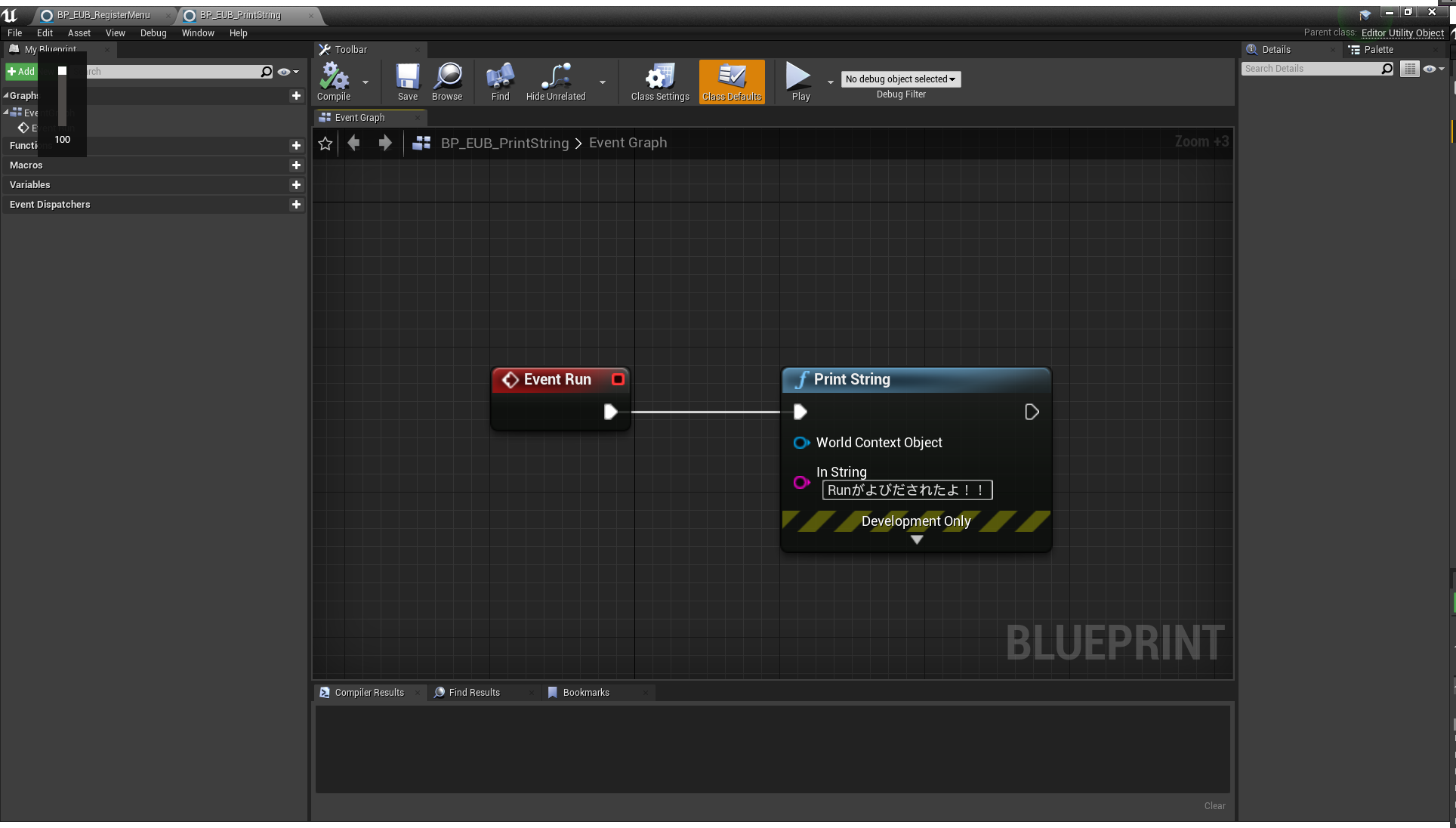This screenshot has width=1456, height=828.
Task: Star this graph with the bookmark icon
Action: (325, 143)
